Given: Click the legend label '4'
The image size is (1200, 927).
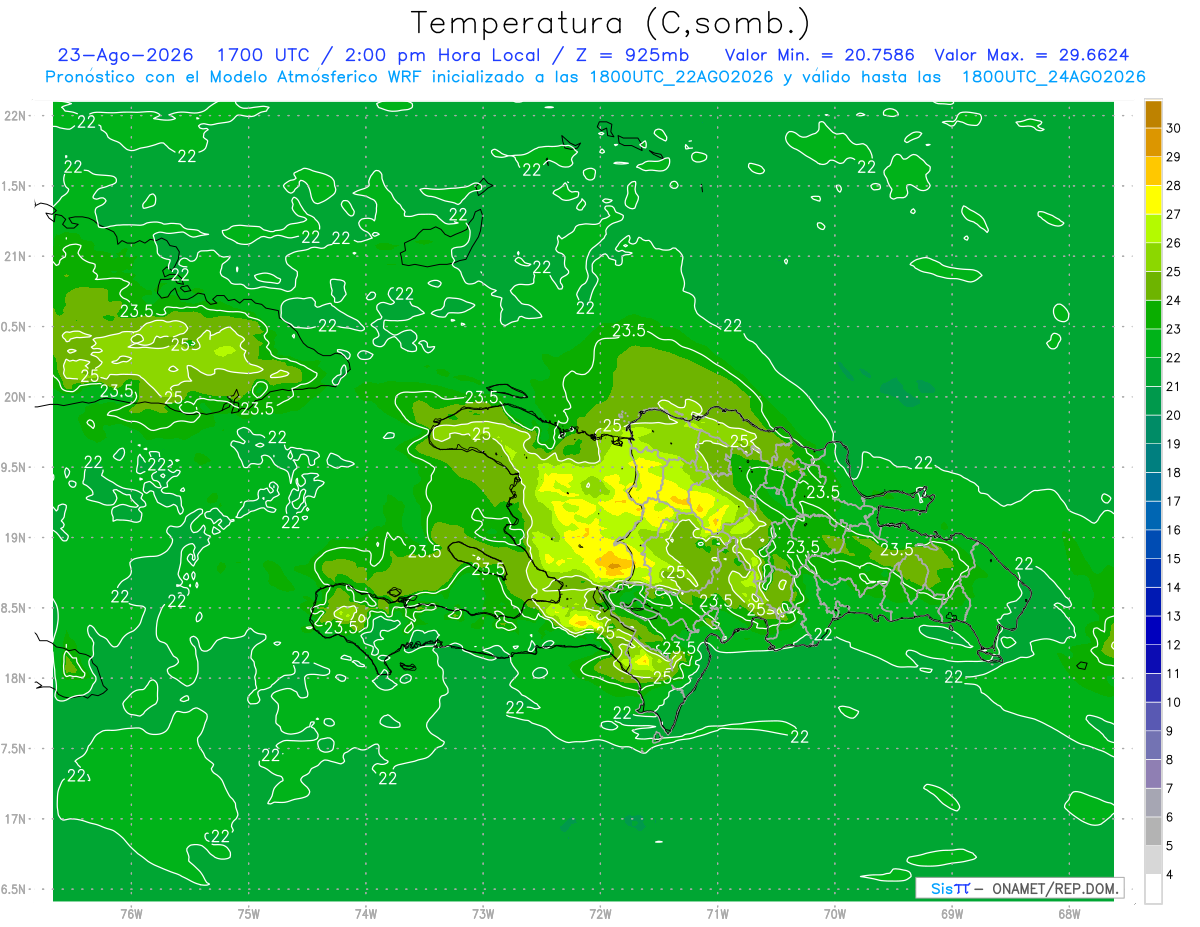Looking at the screenshot, I should click(1171, 875).
